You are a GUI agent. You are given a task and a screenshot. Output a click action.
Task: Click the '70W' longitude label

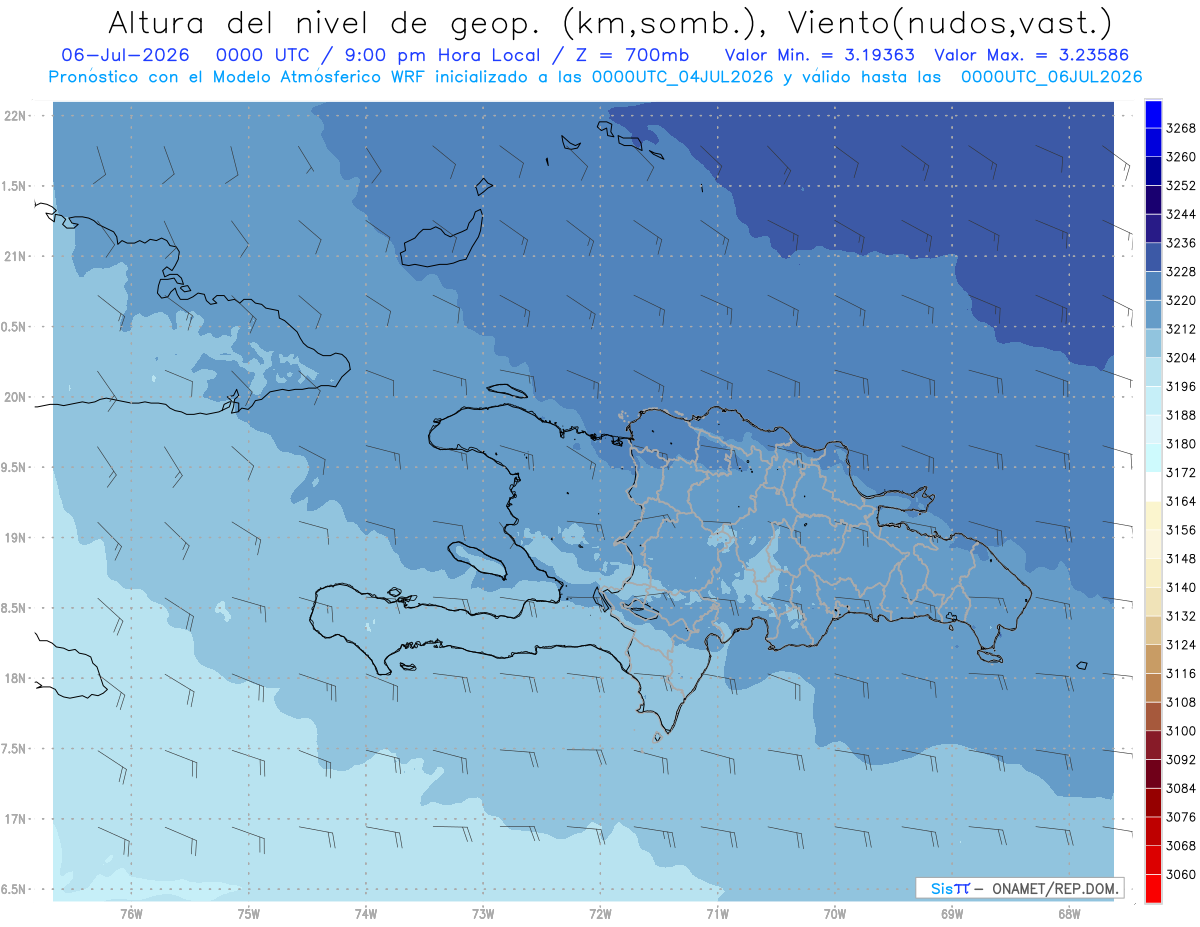click(x=835, y=913)
